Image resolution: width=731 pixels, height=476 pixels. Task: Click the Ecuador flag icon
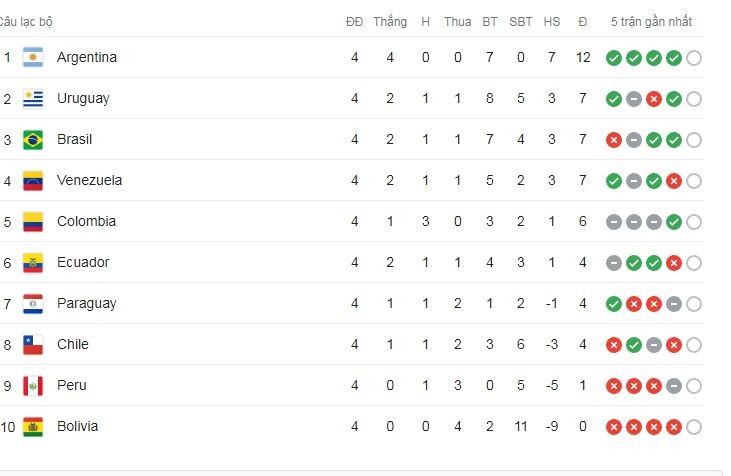point(33,262)
